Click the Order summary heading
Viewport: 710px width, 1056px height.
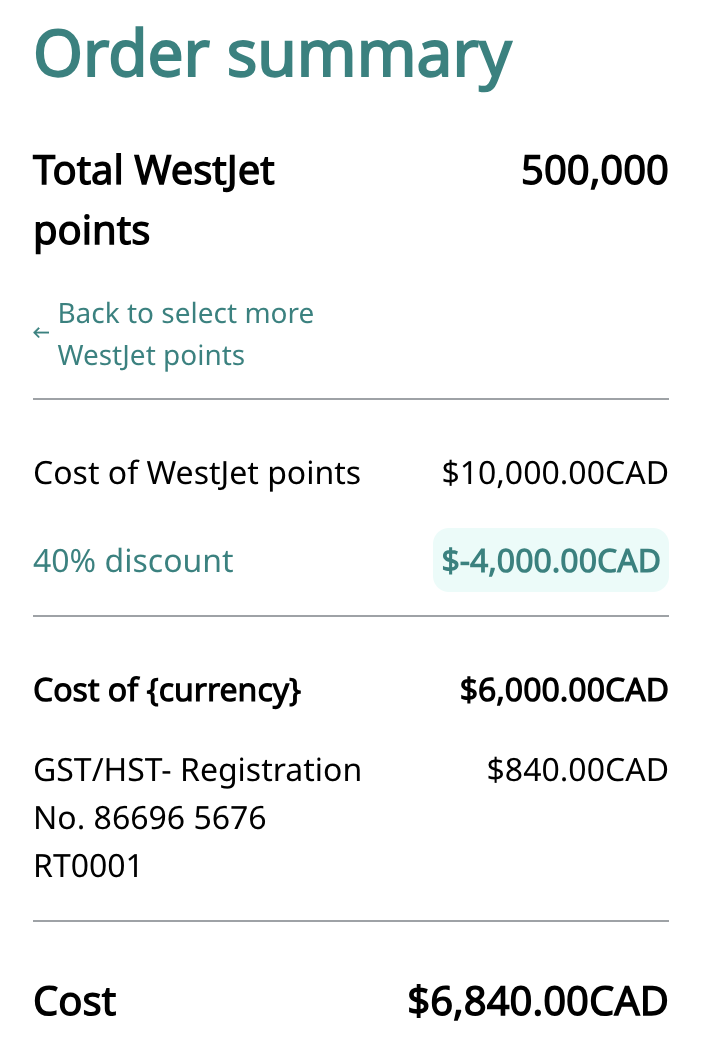pyautogui.click(x=272, y=53)
